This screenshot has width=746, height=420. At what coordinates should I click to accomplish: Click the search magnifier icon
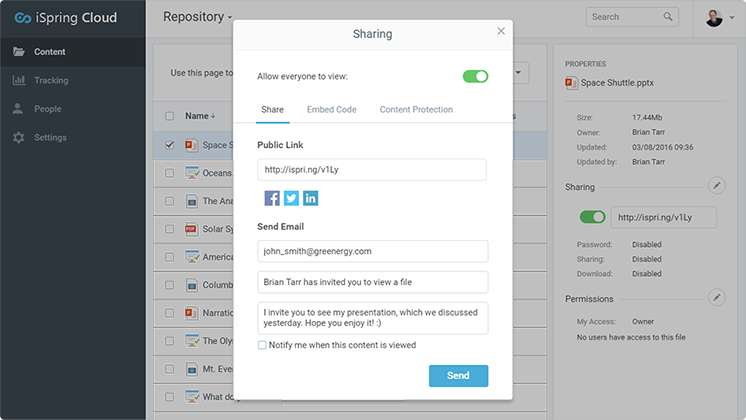[668, 17]
